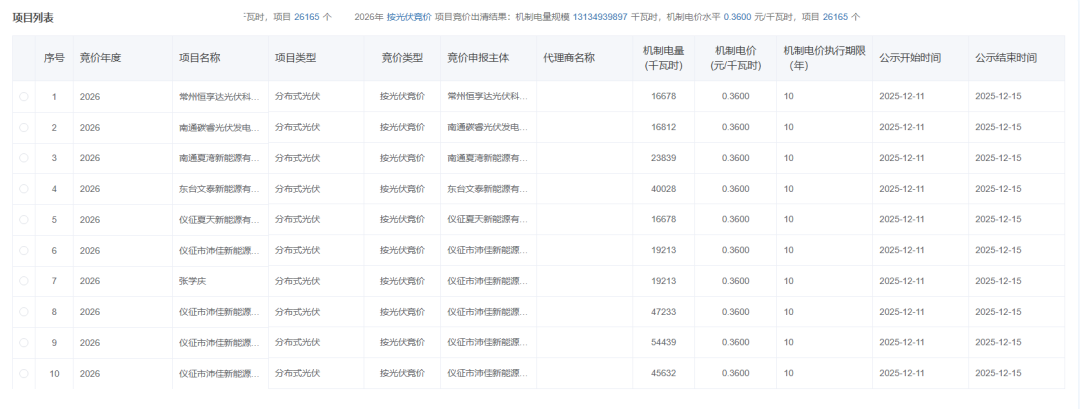Screen dimensions: 1080x409
Task: Choose the radio button for row 10
Action: (24, 374)
